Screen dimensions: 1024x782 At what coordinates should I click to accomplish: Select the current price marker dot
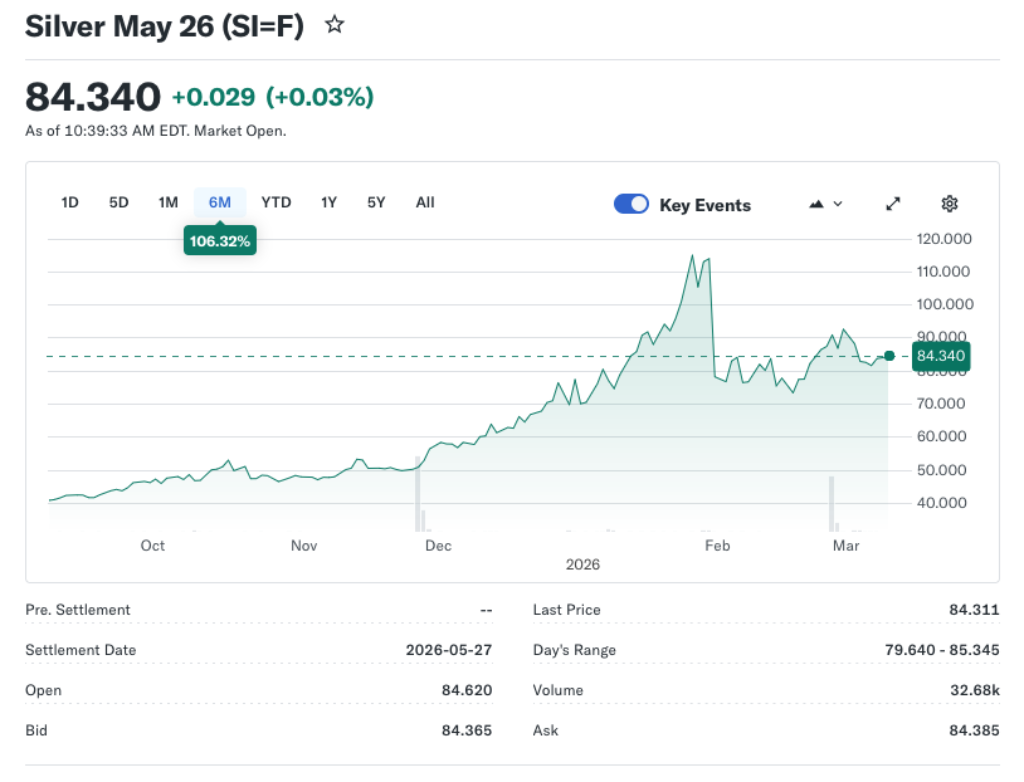888,355
